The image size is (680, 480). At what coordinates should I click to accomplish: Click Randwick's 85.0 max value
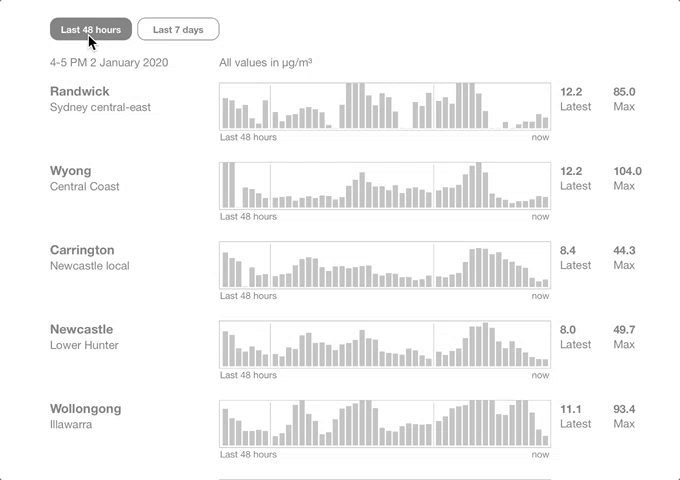tap(624, 92)
